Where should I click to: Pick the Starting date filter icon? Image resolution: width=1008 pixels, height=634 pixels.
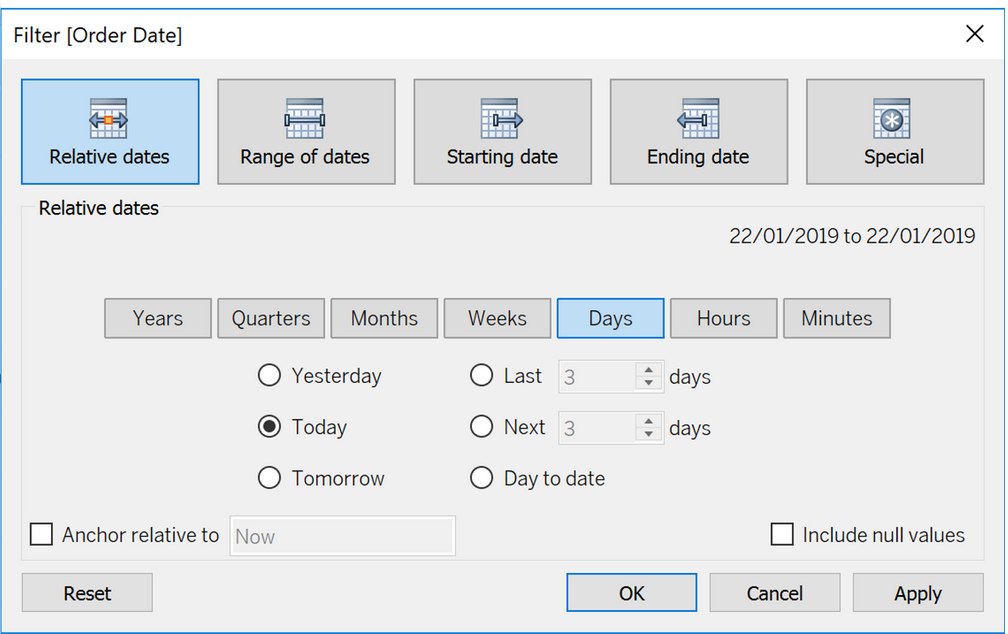(502, 119)
